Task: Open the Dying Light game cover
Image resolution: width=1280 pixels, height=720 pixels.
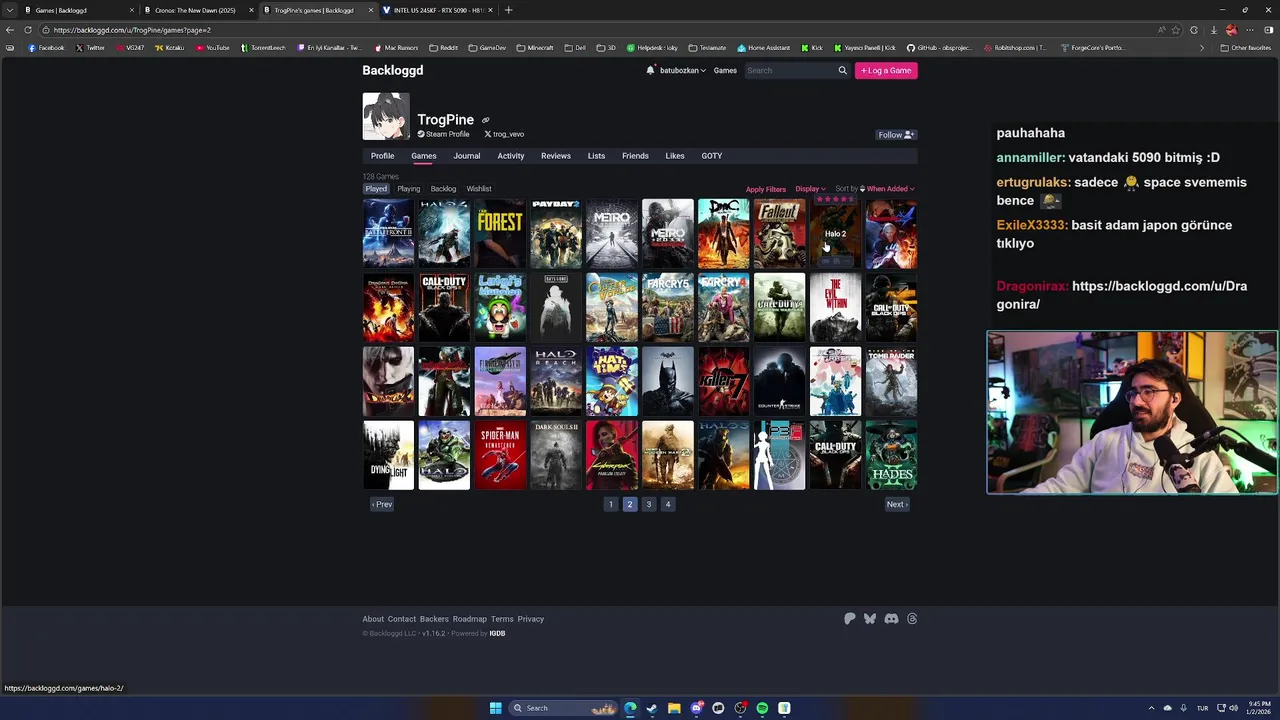Action: click(x=388, y=455)
